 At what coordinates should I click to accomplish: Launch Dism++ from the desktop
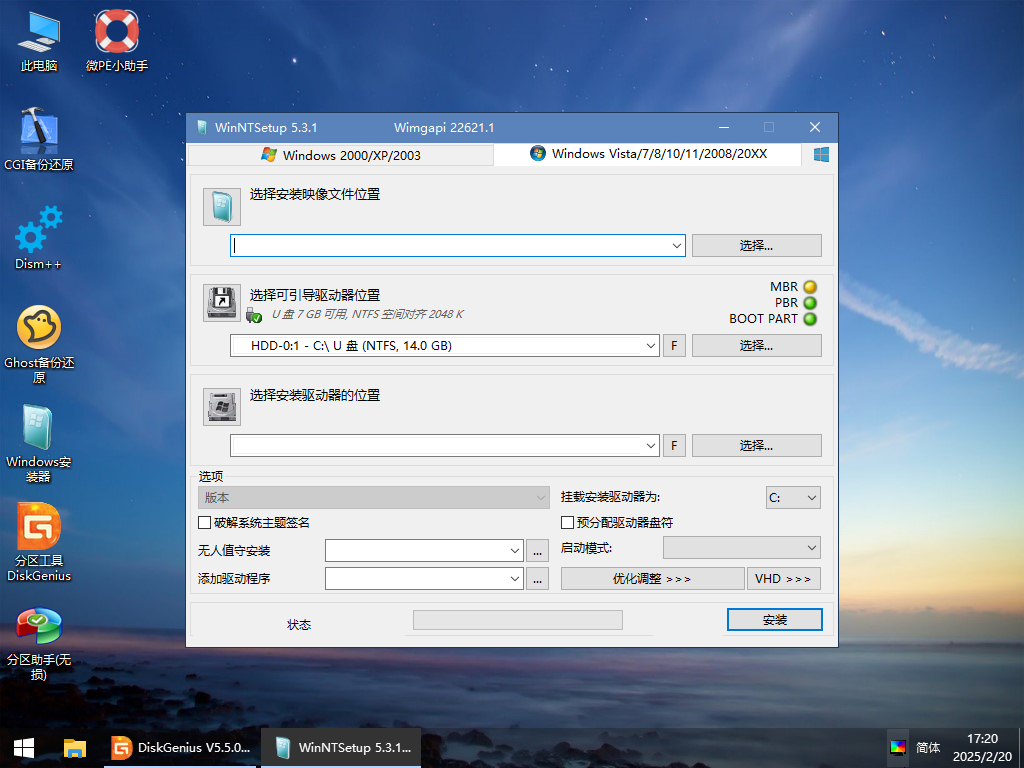[x=39, y=238]
